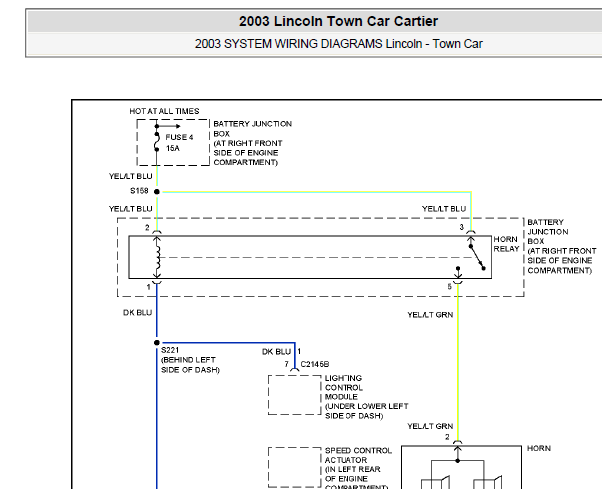
Task: Click the horn relay coil symbol
Action: [x=157, y=257]
